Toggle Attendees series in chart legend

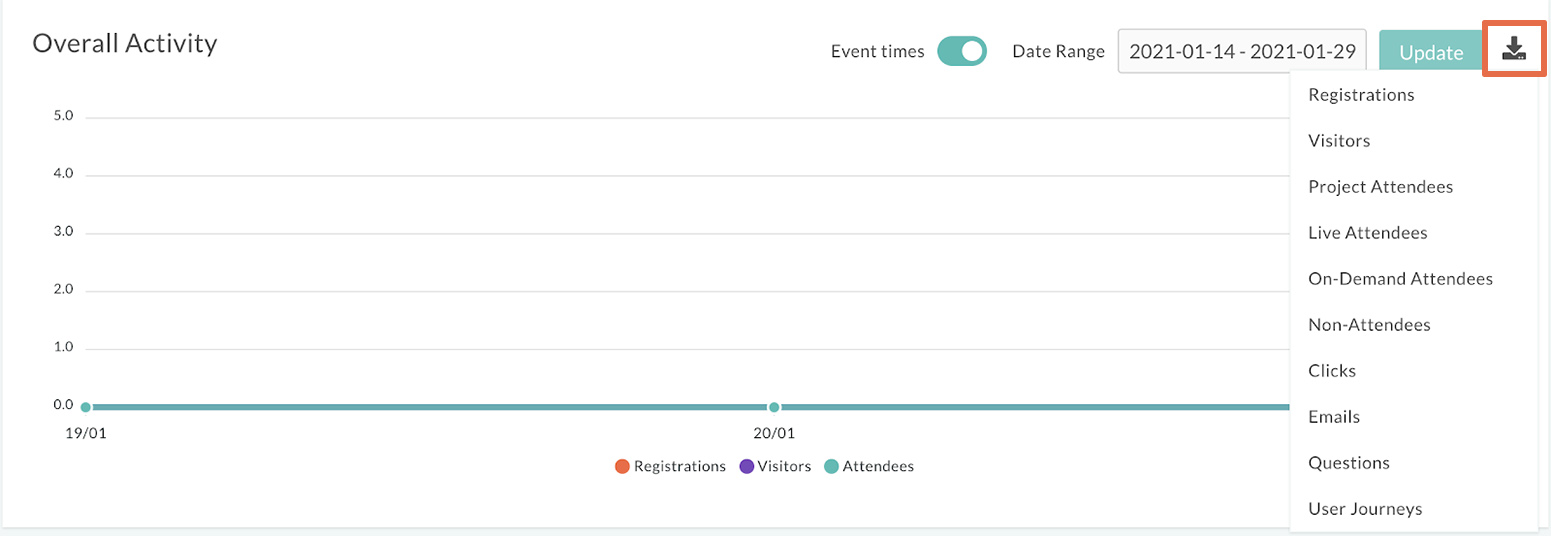coord(869,466)
